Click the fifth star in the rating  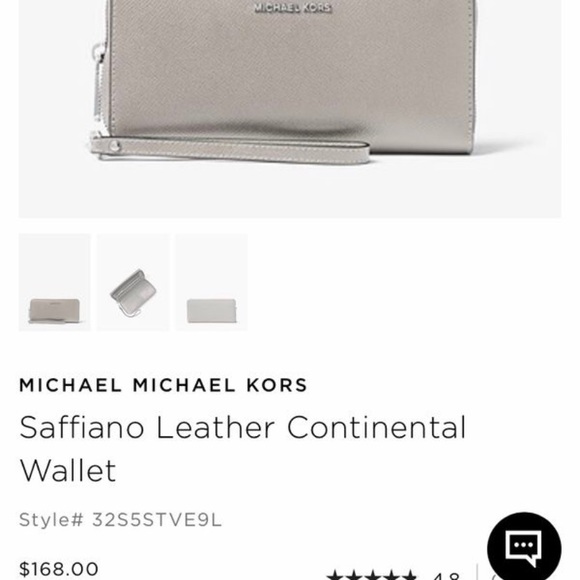408,576
